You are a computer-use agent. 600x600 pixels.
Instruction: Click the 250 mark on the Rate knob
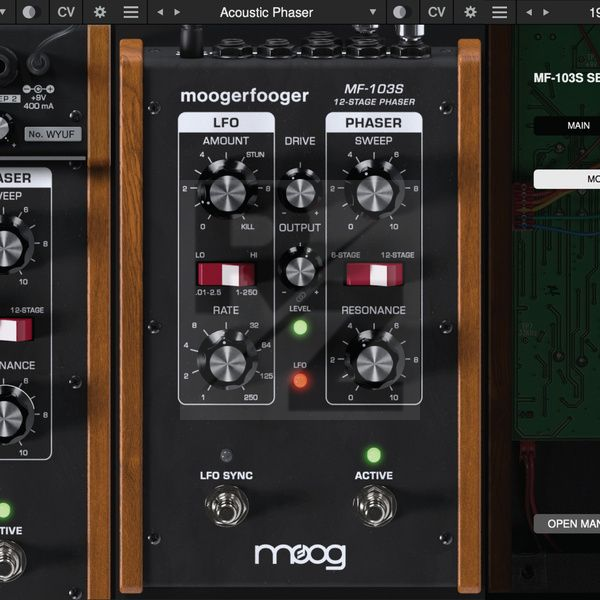[251, 397]
